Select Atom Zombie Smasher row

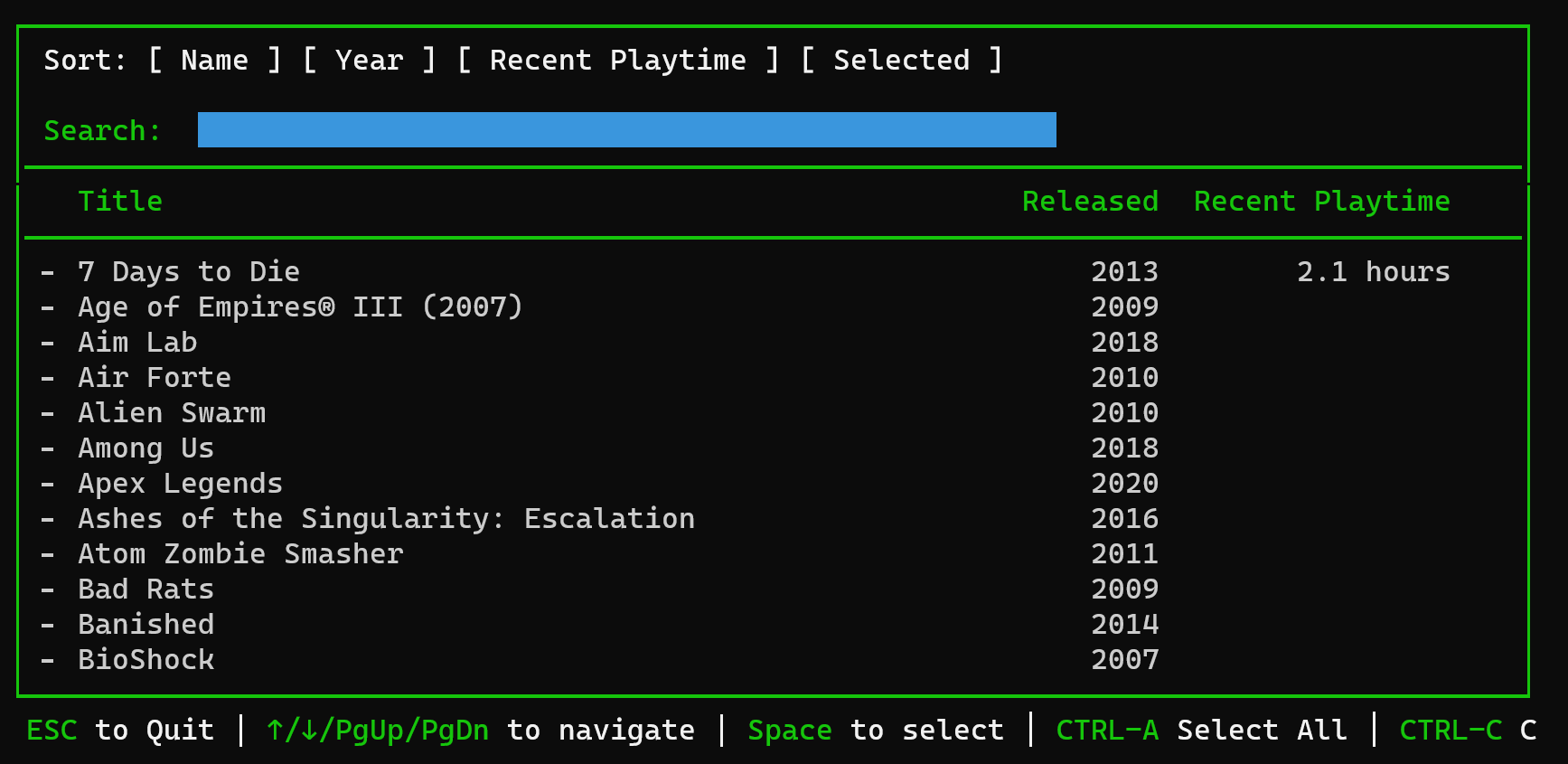pyautogui.click(x=746, y=553)
